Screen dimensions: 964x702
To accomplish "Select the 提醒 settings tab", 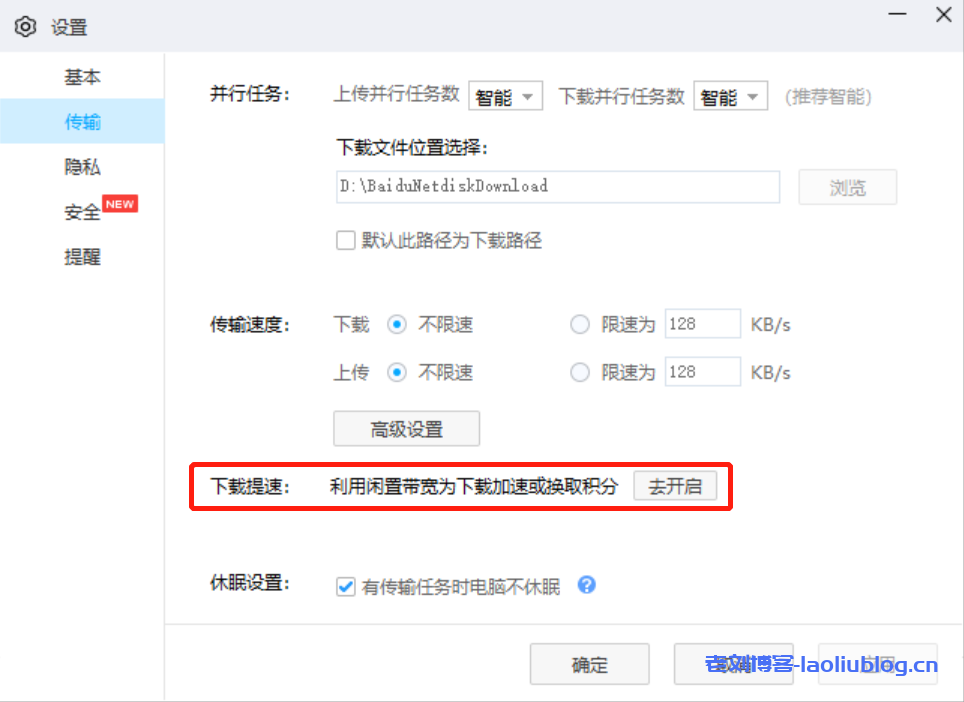I will pyautogui.click(x=82, y=257).
